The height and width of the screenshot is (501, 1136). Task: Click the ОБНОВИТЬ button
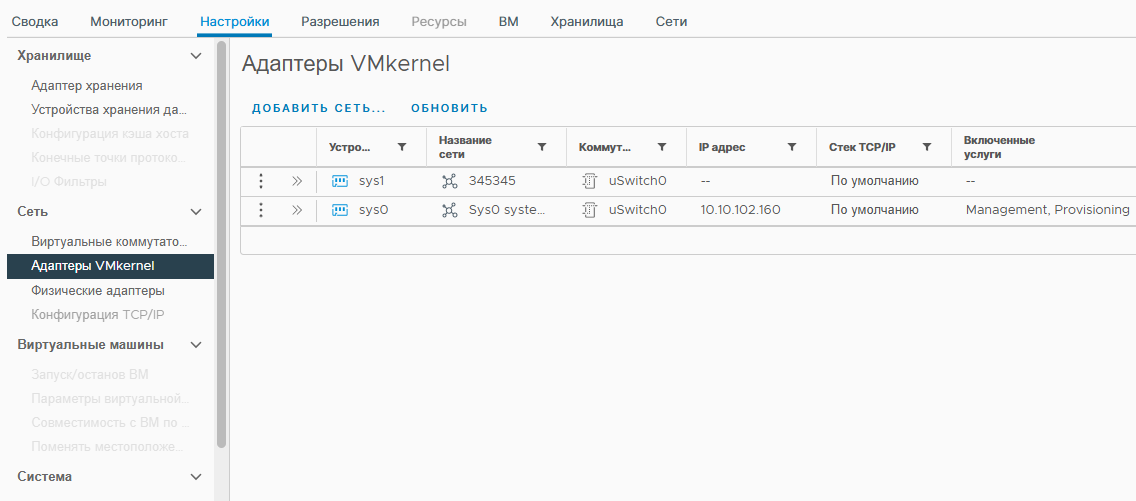(450, 109)
